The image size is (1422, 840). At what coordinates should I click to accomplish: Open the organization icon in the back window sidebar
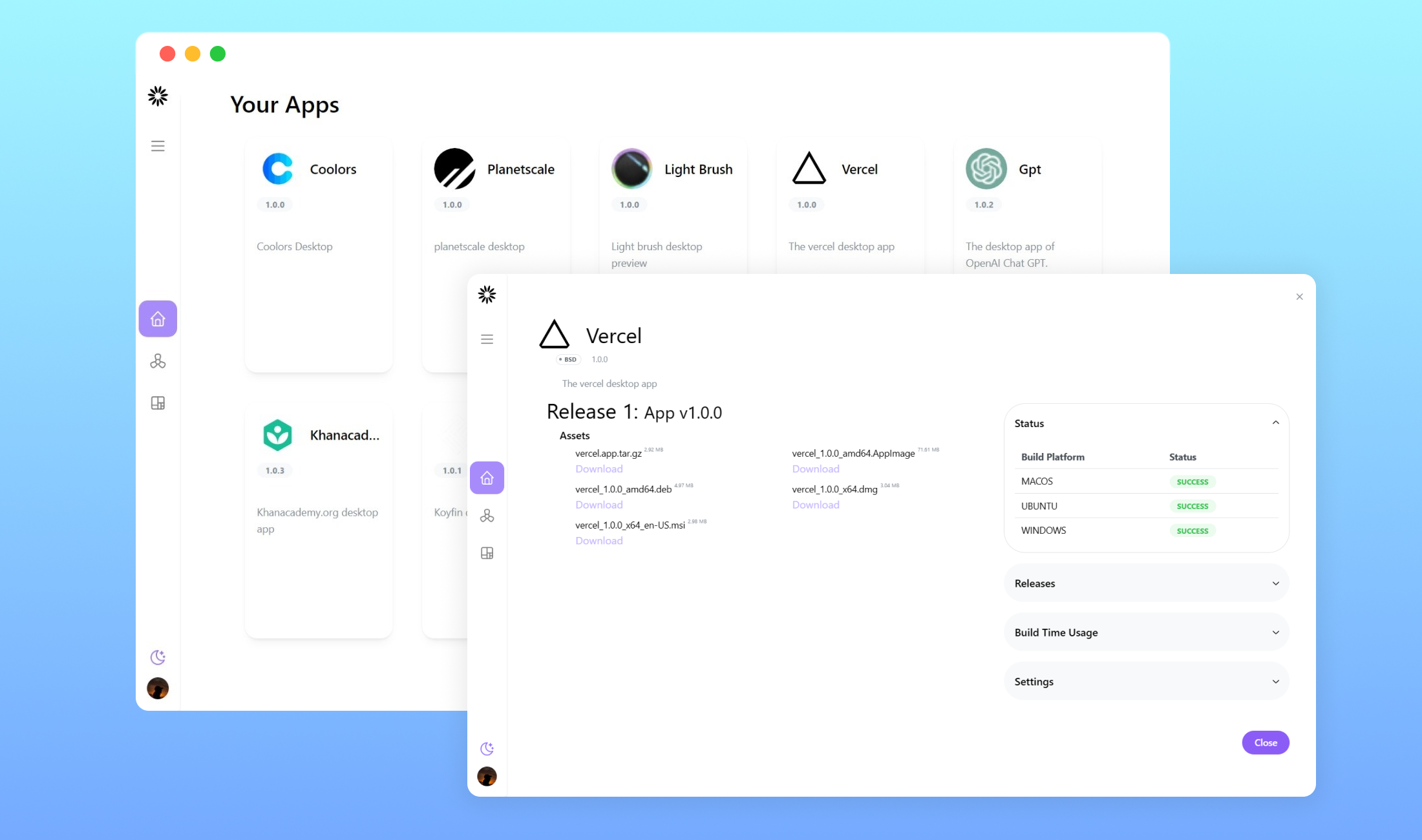click(158, 361)
